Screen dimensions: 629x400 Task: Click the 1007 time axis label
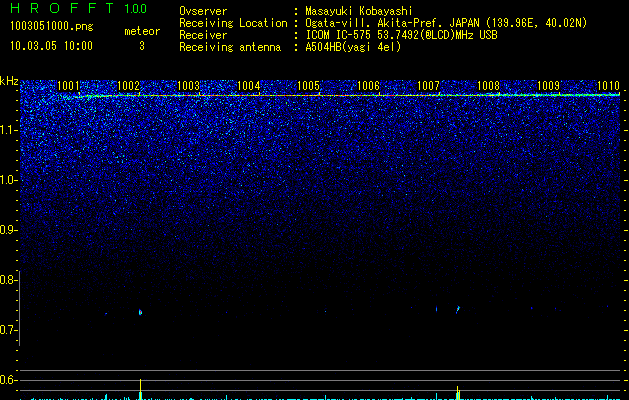pos(428,85)
